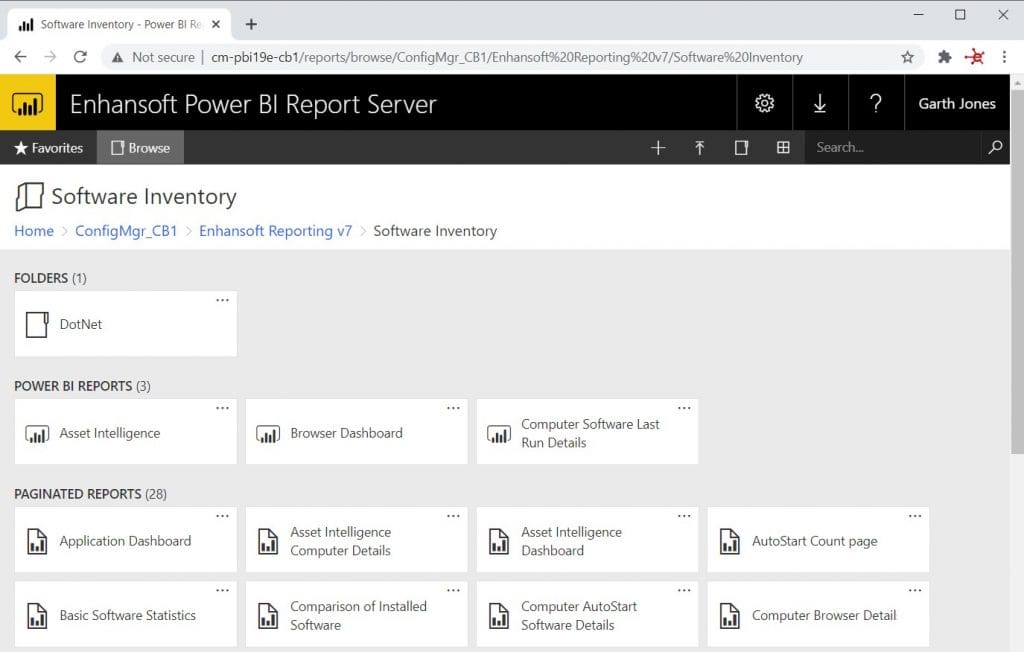Open Chrome's three-dot menu
The height and width of the screenshot is (652, 1024).
(1004, 57)
